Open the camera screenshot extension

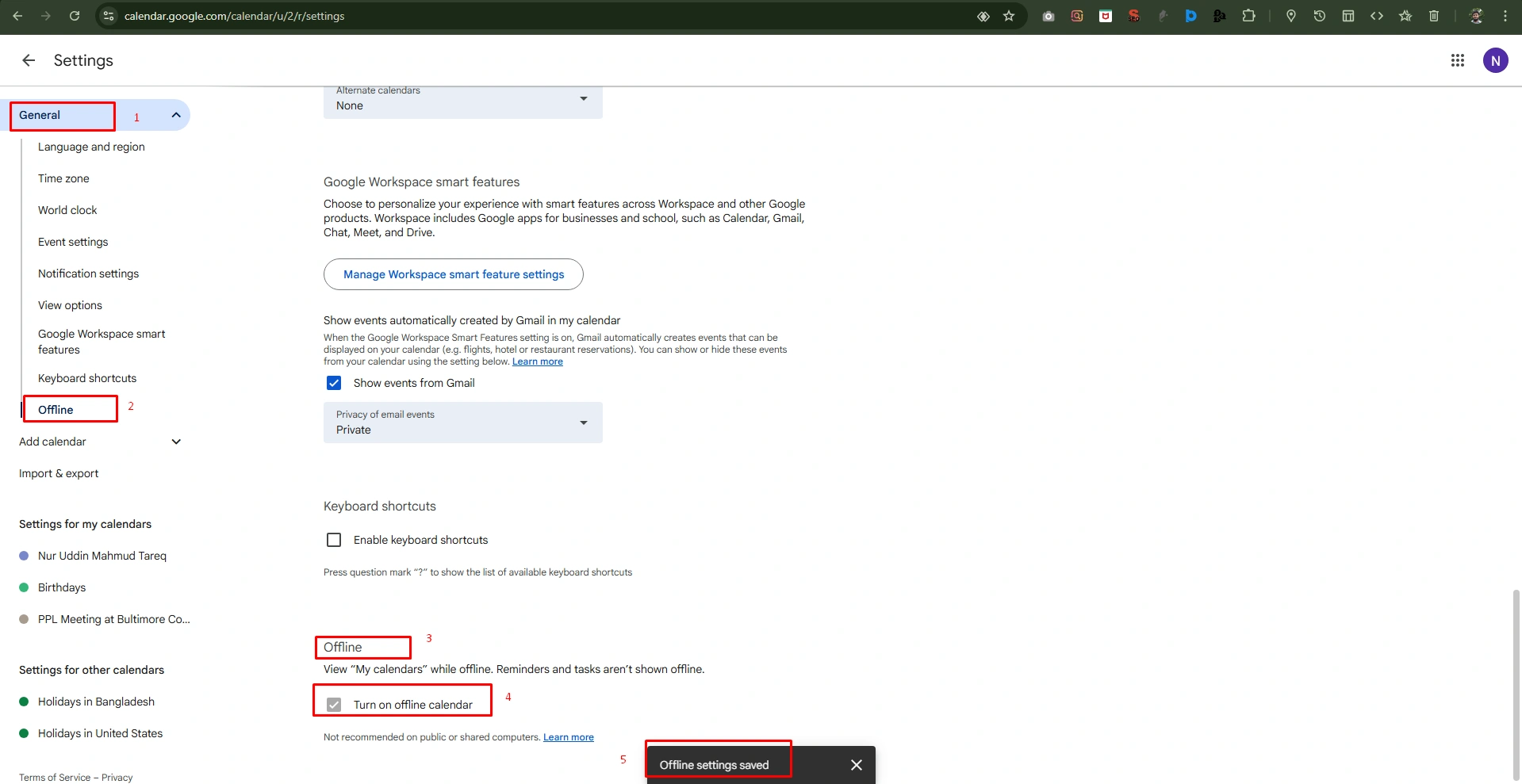(x=1049, y=16)
